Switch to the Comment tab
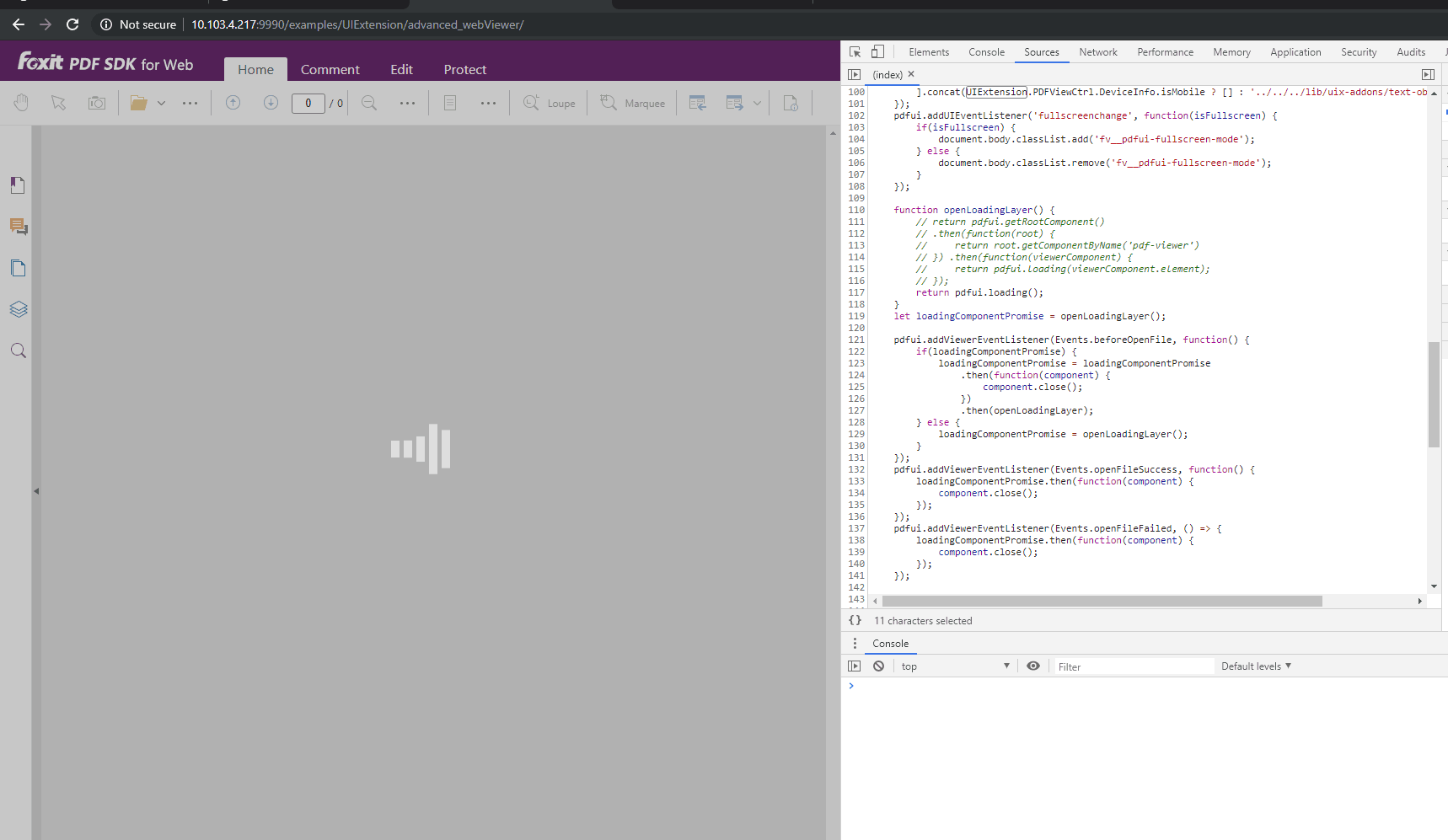 click(330, 69)
